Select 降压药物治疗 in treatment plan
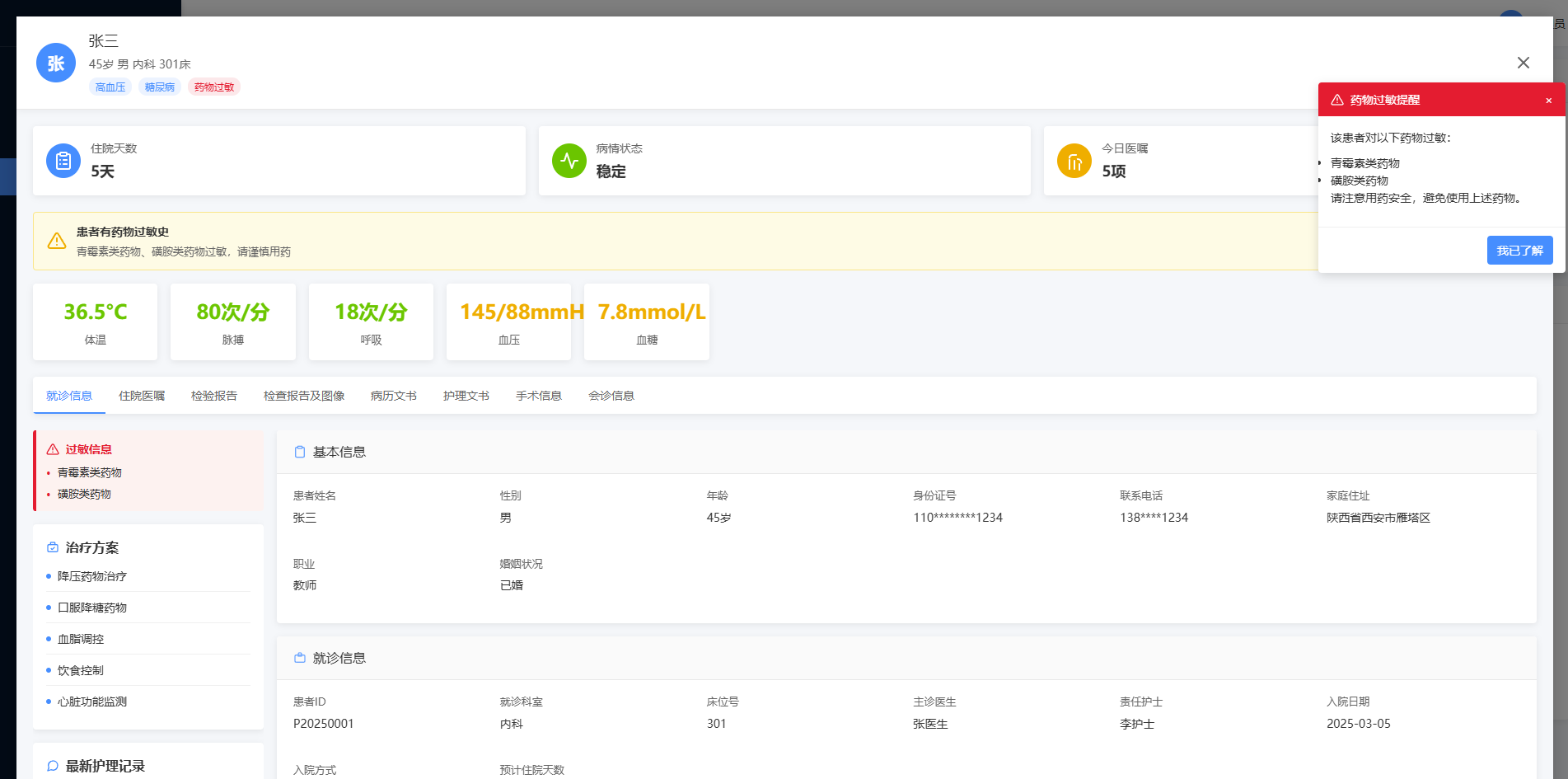 148,576
